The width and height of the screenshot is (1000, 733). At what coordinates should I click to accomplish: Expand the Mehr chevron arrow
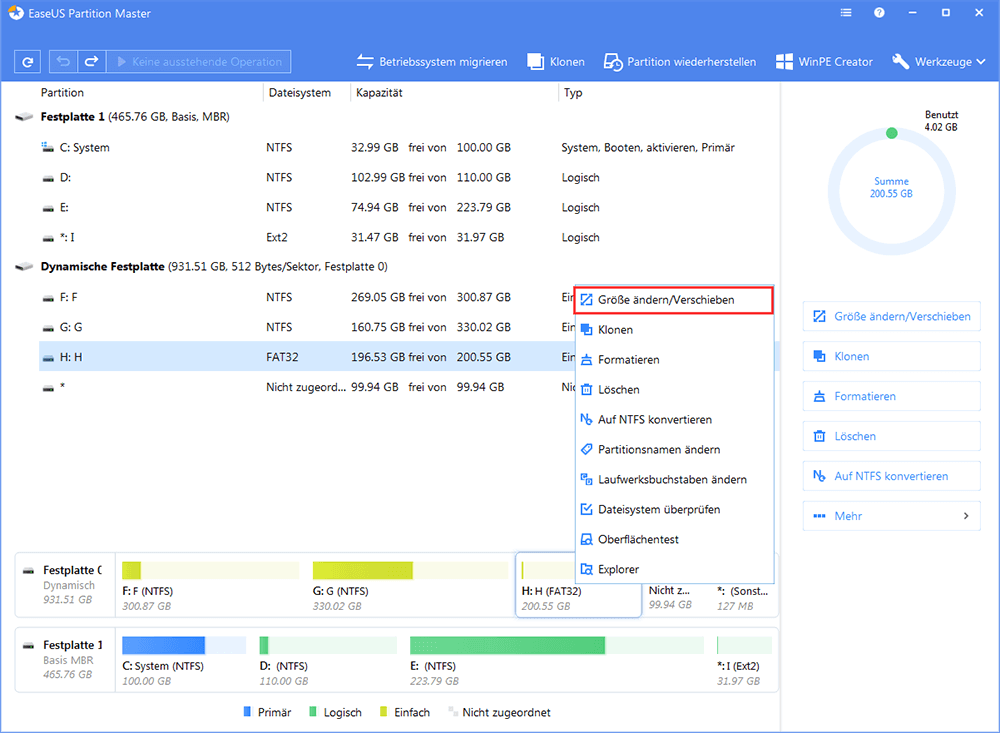tap(966, 516)
